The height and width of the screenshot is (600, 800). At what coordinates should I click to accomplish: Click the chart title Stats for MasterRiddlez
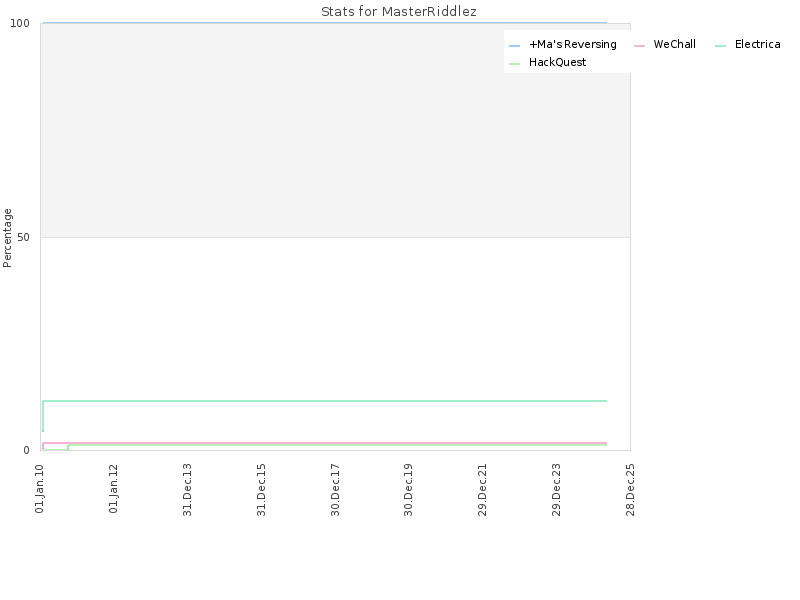398,11
